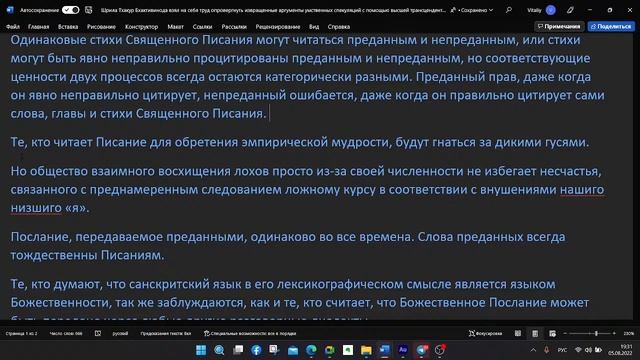Open the zoom percentage dialog
640x360 pixels.
coord(628,333)
